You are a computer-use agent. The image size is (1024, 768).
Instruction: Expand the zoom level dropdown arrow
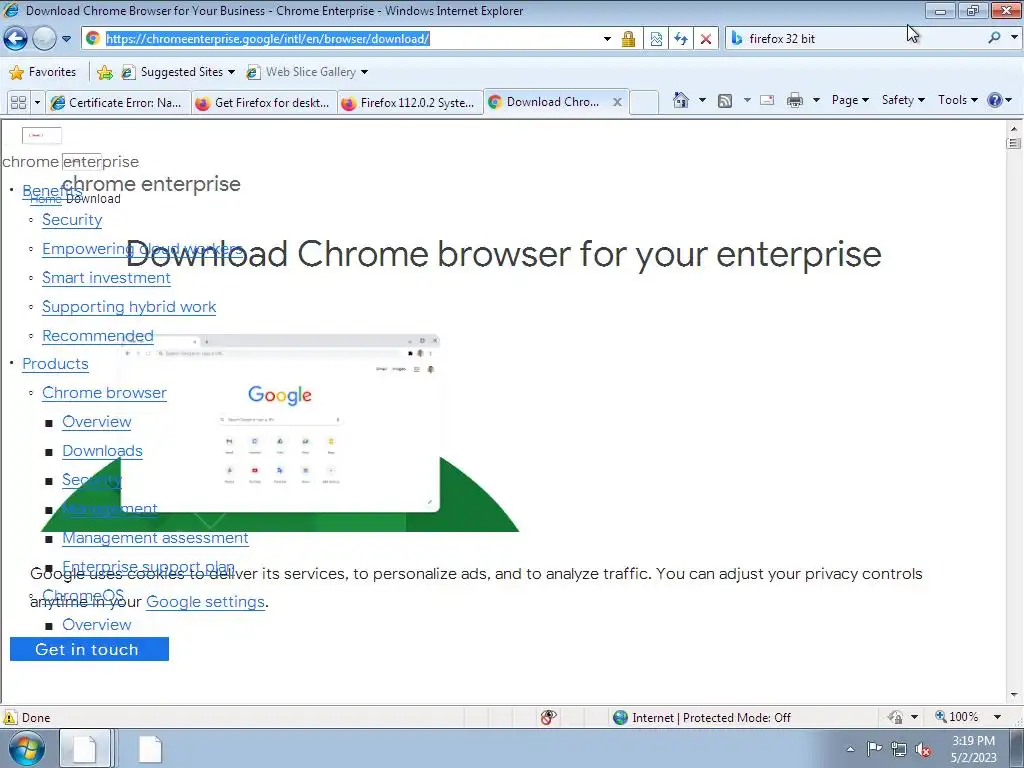coord(997,717)
